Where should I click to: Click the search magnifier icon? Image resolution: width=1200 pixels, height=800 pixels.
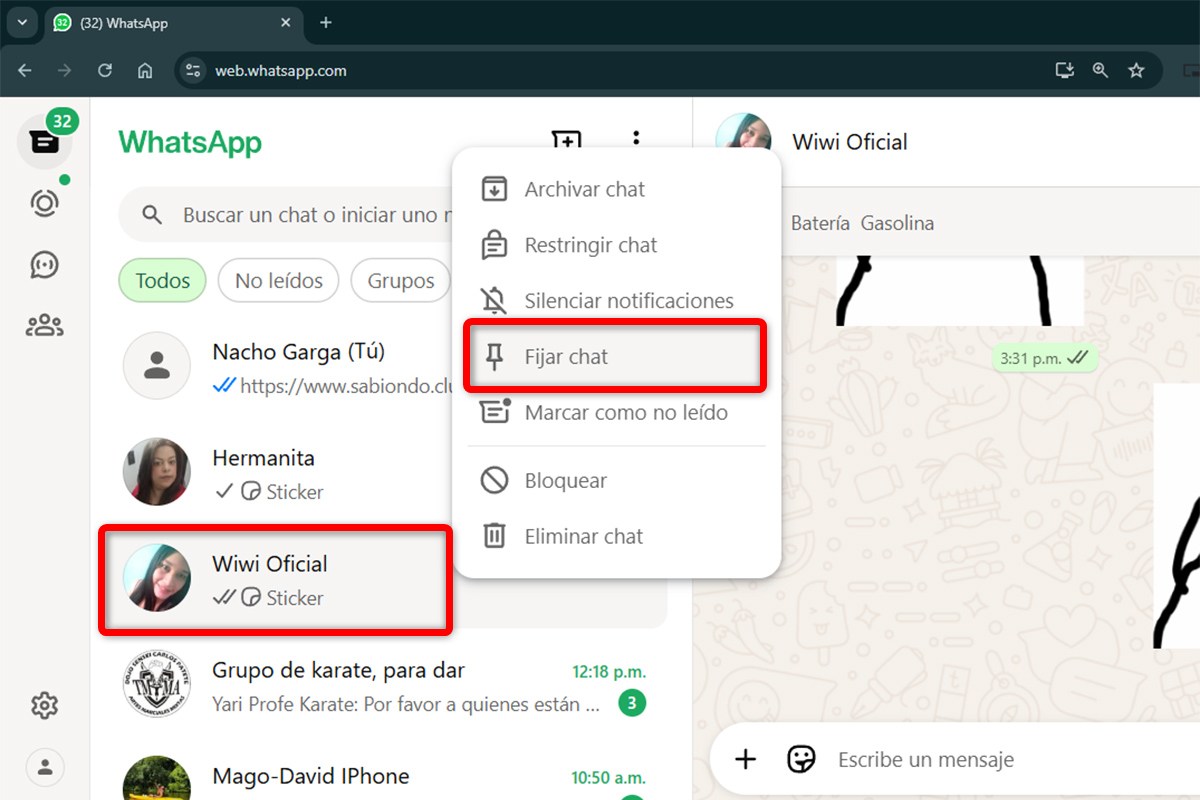pyautogui.click(x=152, y=215)
